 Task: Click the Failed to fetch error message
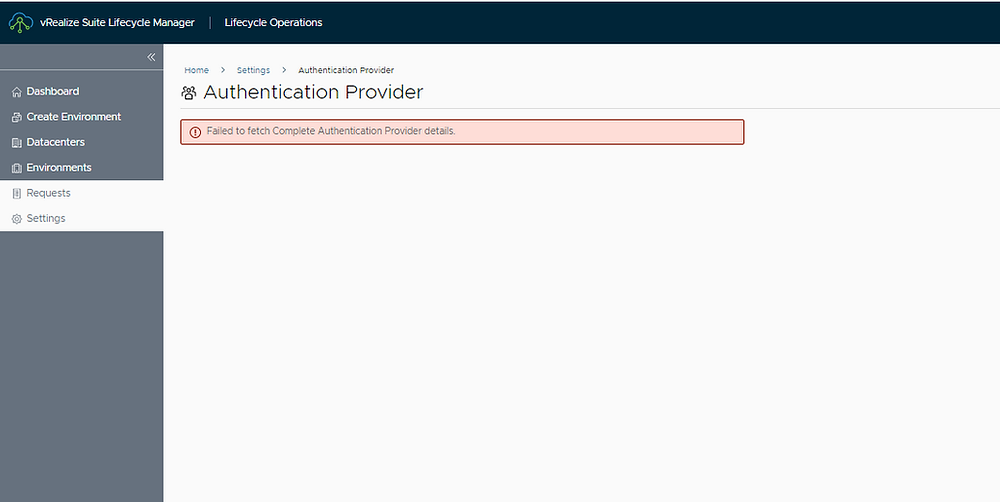331,131
